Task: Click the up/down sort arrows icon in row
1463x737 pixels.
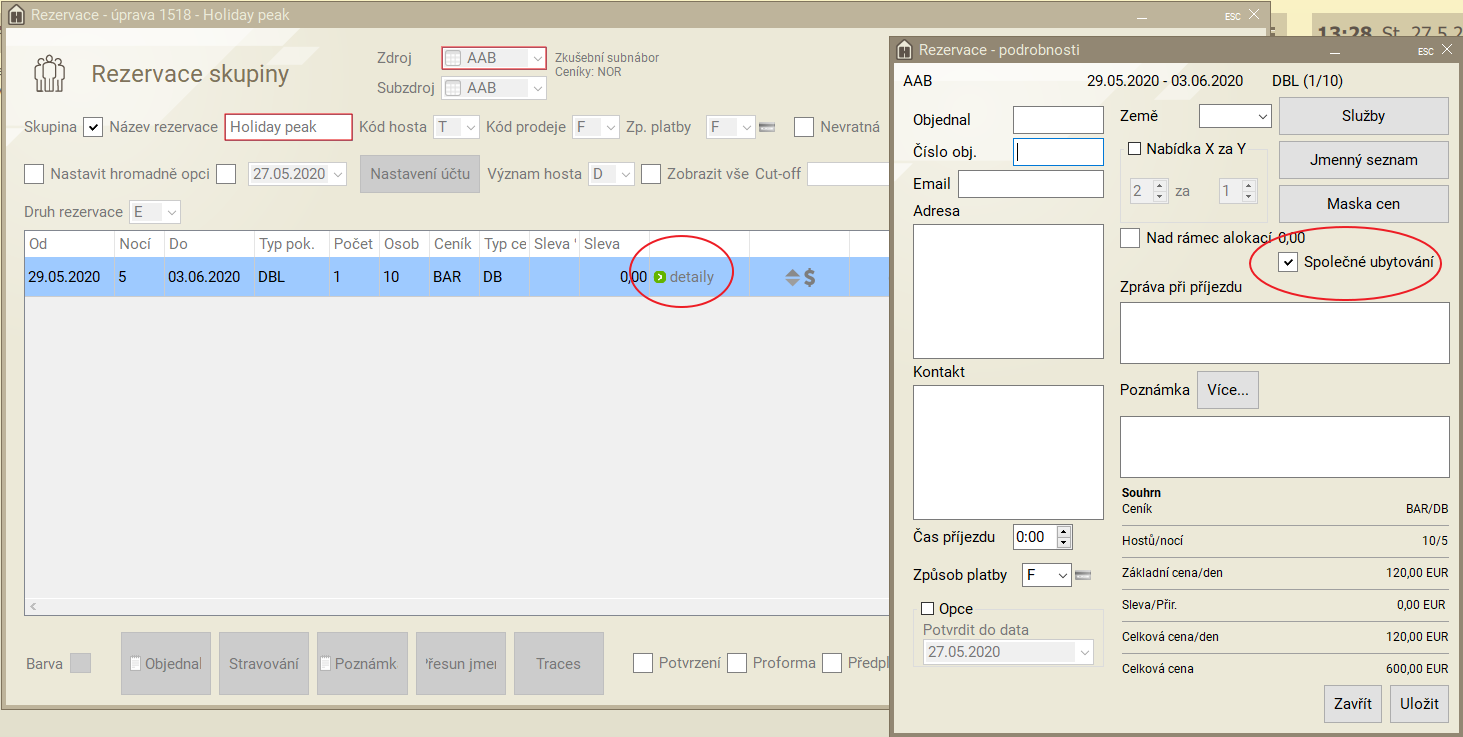Action: pos(792,277)
